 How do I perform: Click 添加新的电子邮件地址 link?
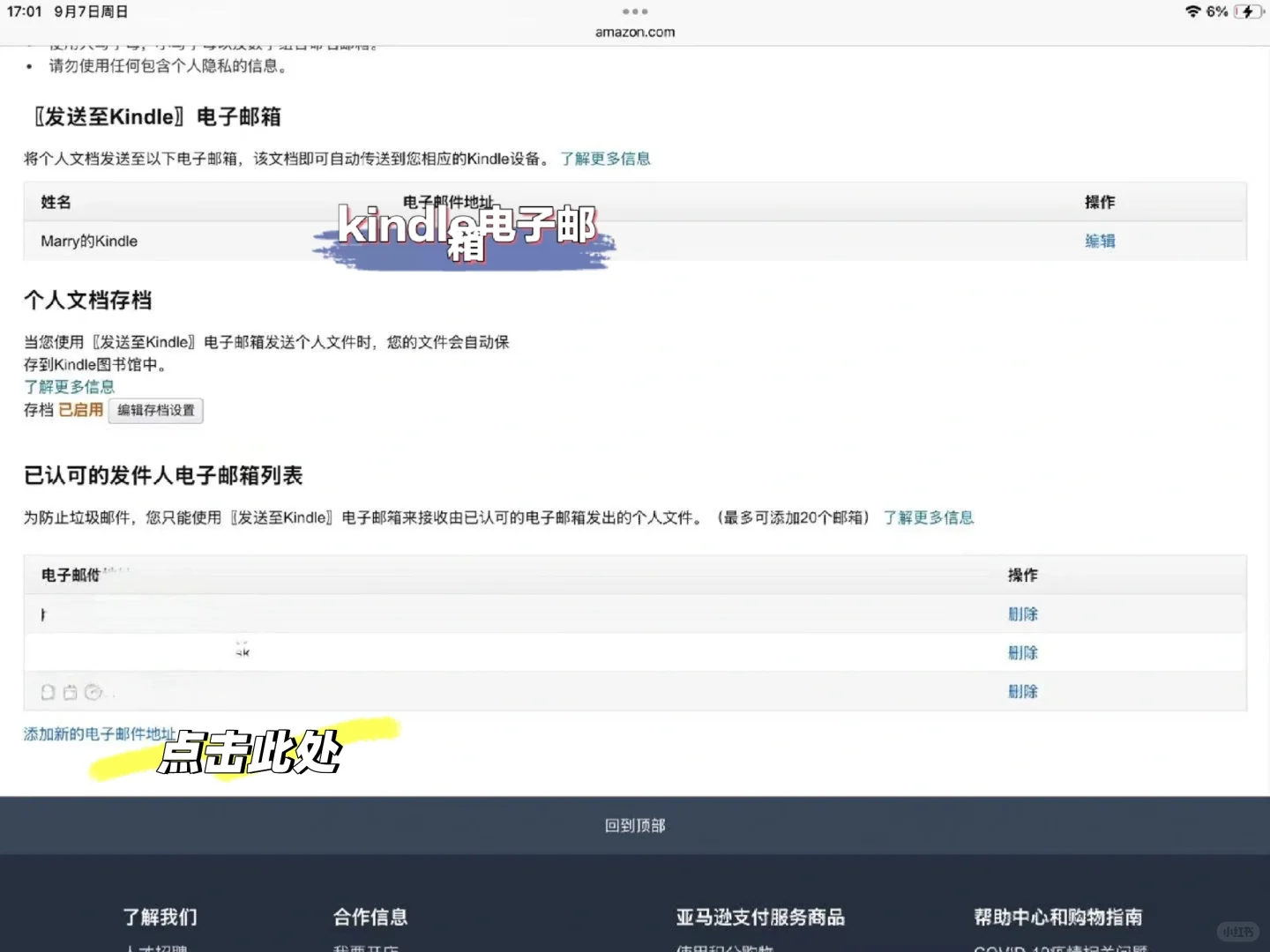(x=99, y=733)
